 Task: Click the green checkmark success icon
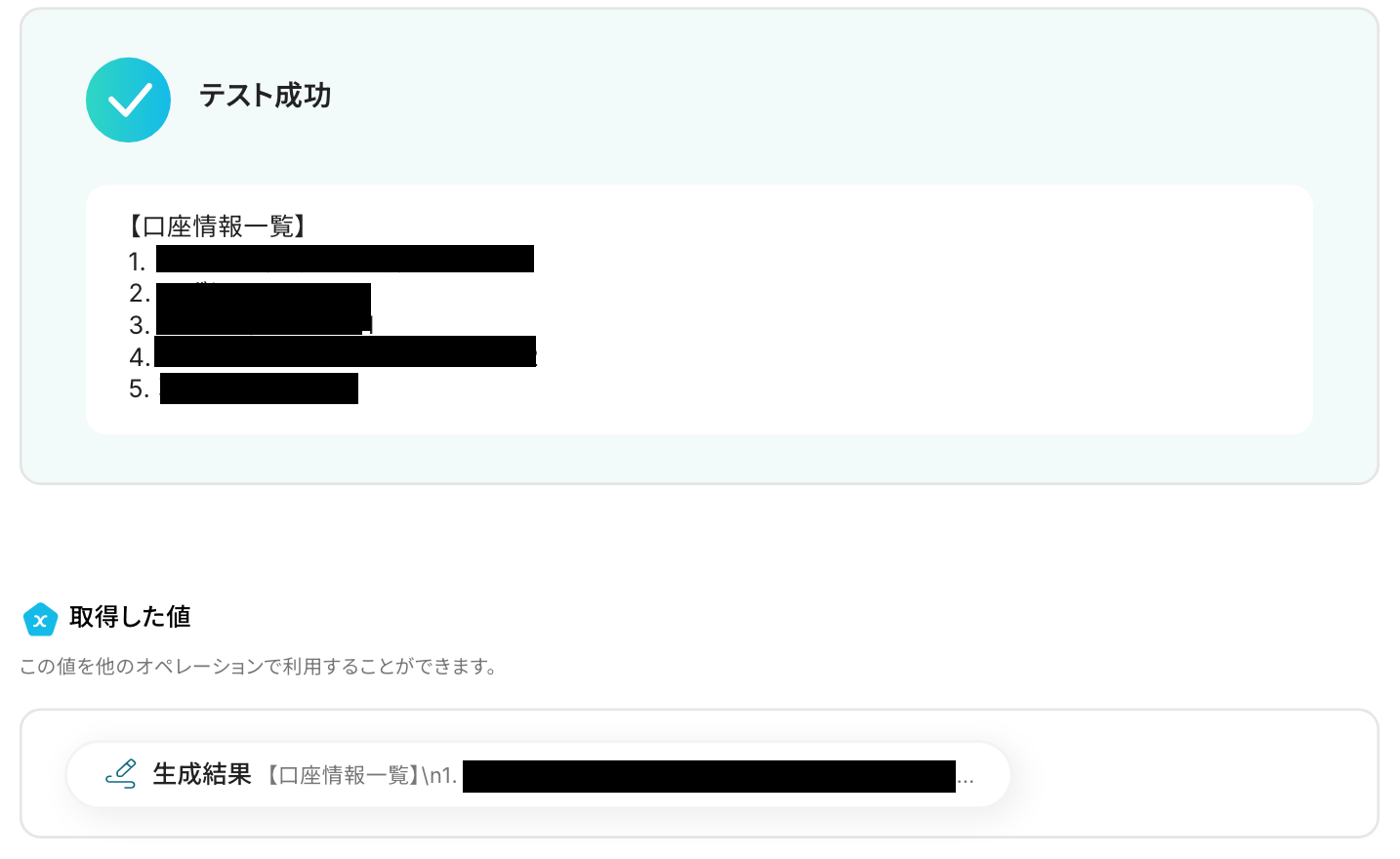tap(128, 100)
